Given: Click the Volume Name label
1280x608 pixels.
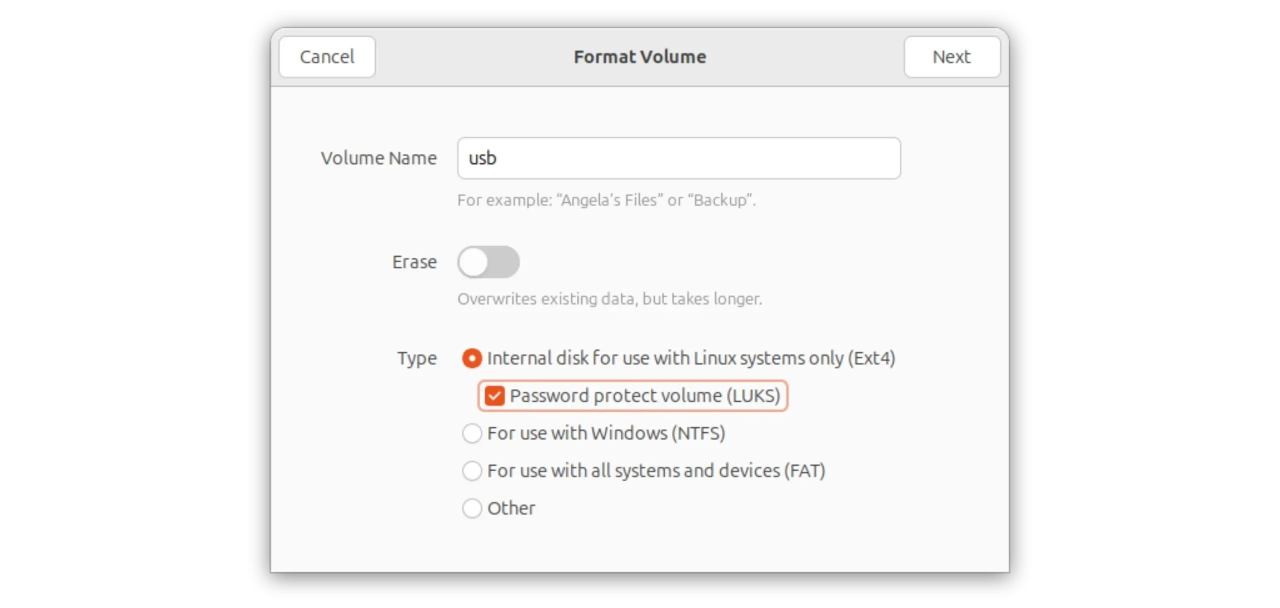Looking at the screenshot, I should point(378,158).
